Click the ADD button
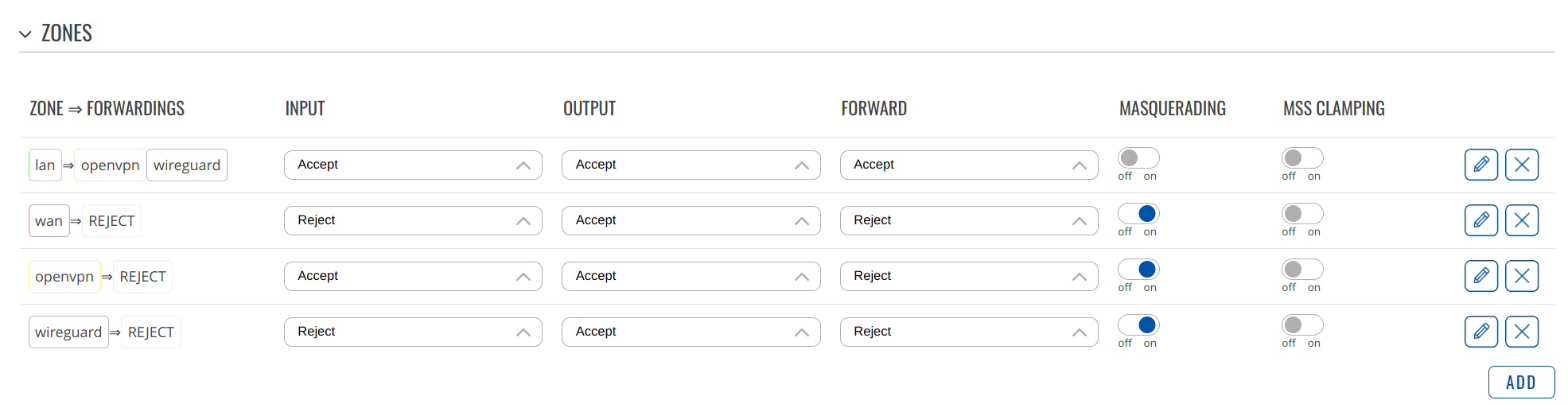This screenshot has width=1568, height=404. (1521, 382)
